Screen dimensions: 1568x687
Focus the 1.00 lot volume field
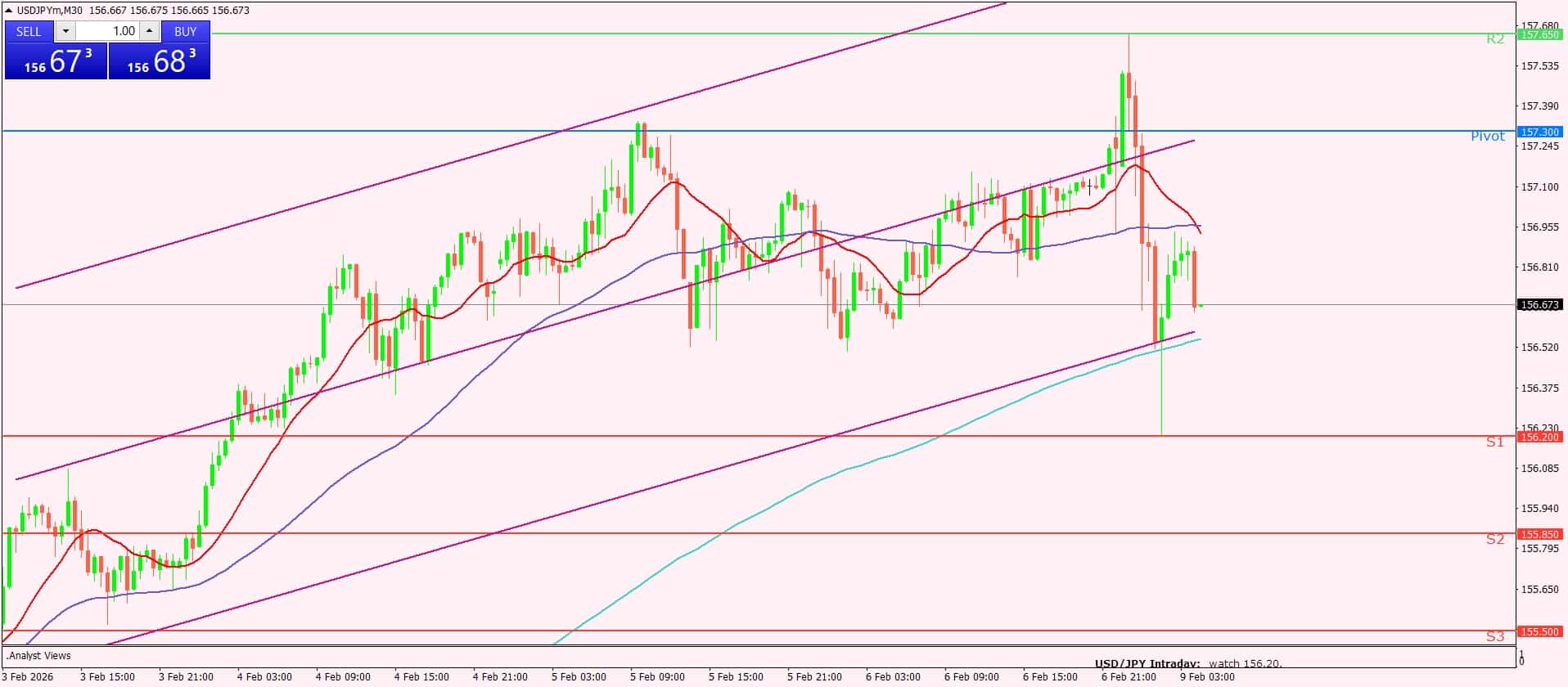click(108, 31)
